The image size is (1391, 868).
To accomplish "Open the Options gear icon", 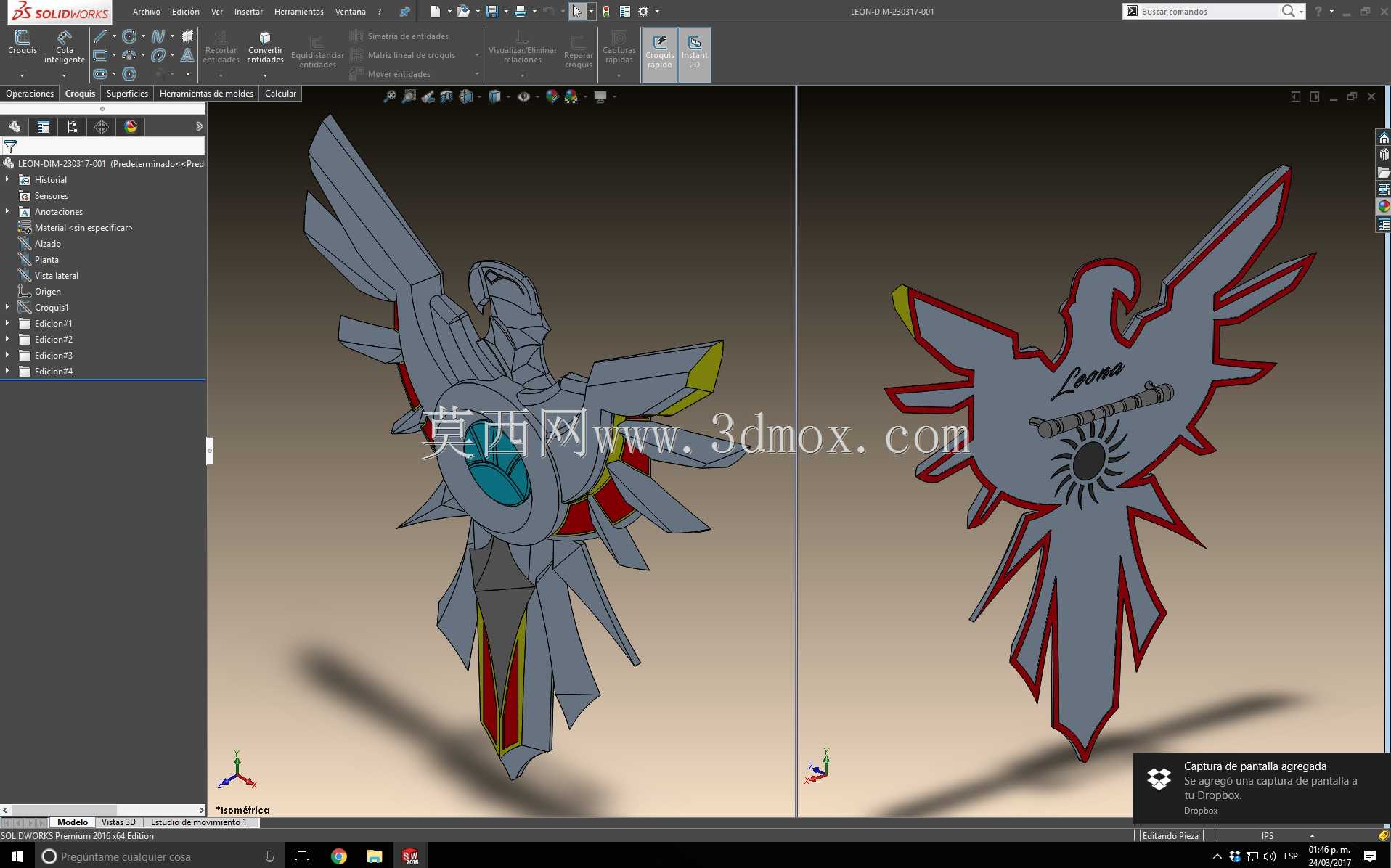I will (x=643, y=12).
